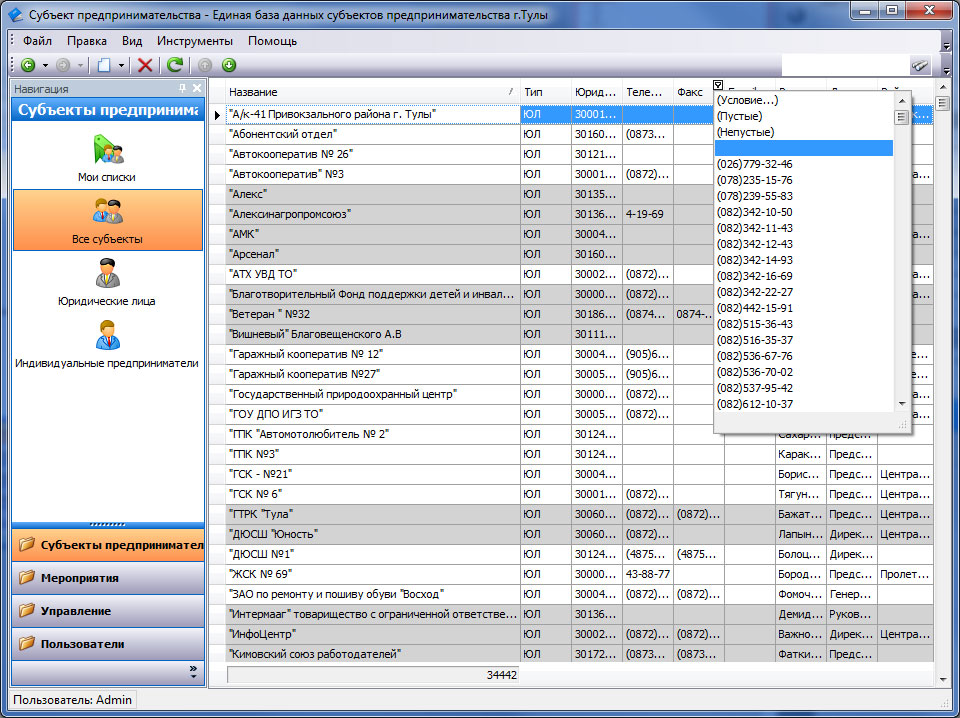Open the Инструменты menu
The width and height of the screenshot is (960, 718).
point(195,41)
